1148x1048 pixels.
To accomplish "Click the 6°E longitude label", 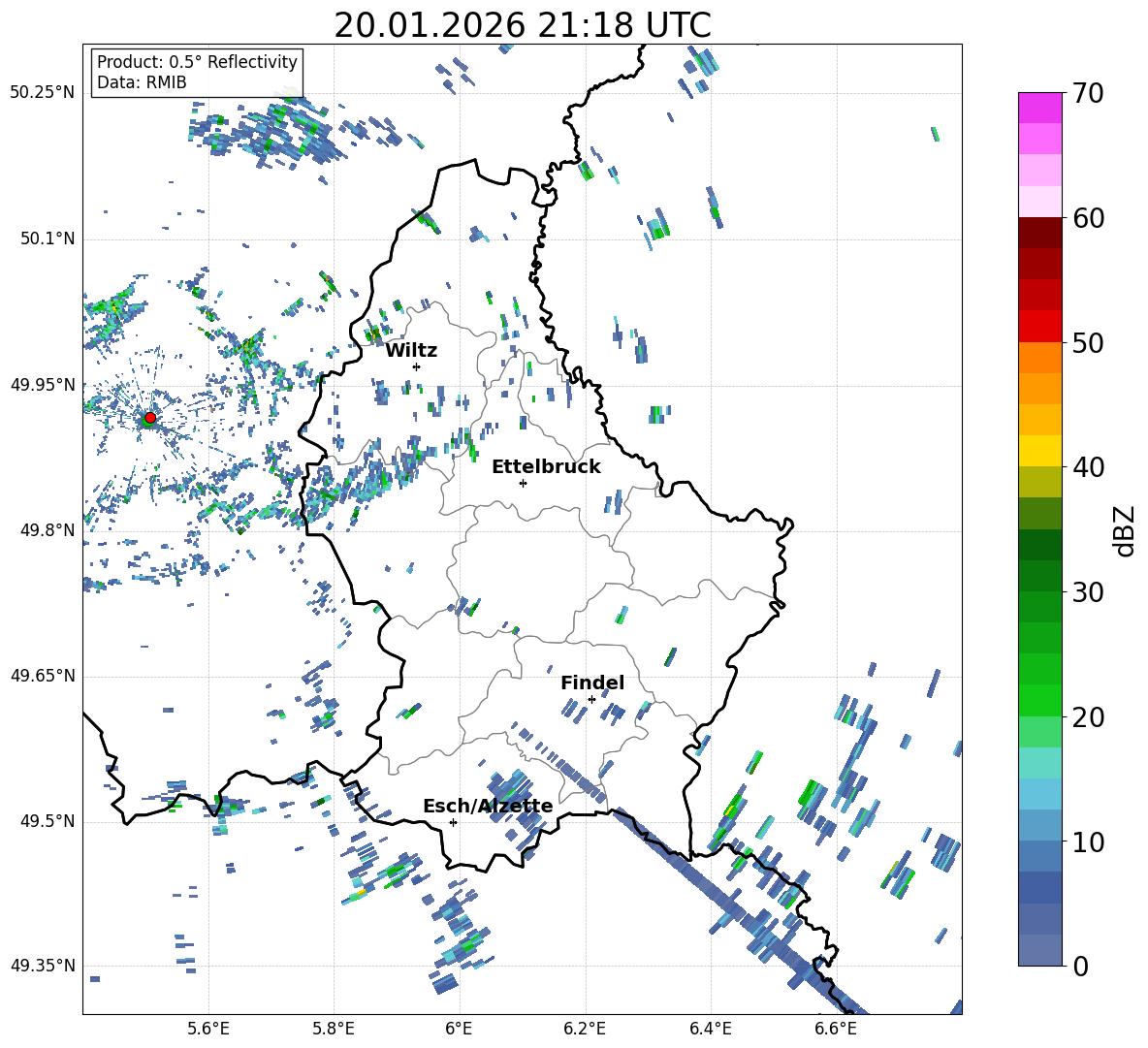I will point(459,1029).
